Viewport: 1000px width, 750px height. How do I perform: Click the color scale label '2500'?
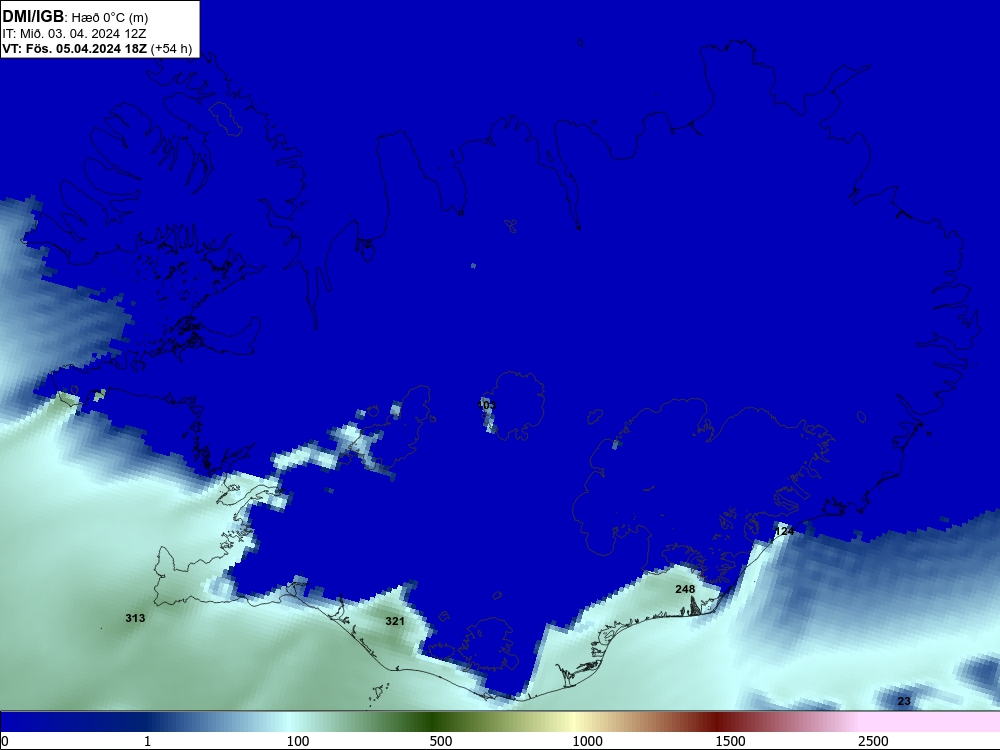click(x=873, y=741)
